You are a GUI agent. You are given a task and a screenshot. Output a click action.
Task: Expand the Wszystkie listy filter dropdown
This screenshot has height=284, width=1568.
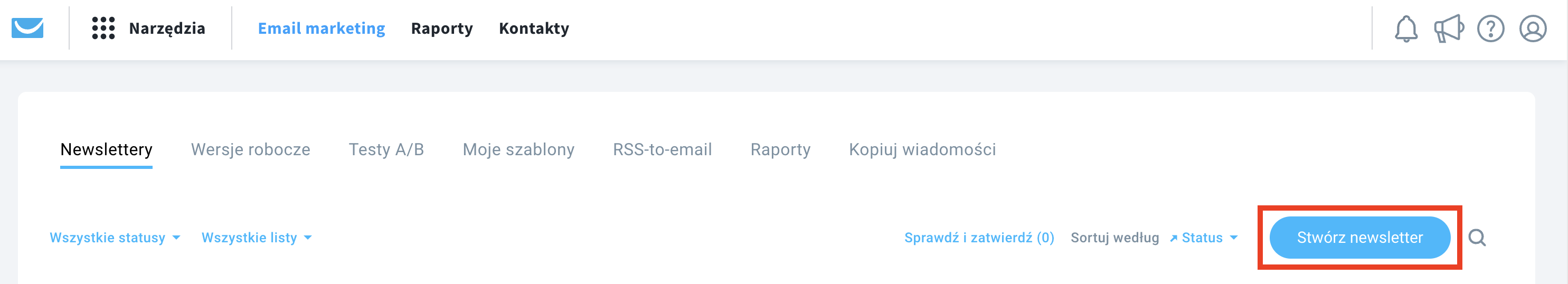(256, 238)
